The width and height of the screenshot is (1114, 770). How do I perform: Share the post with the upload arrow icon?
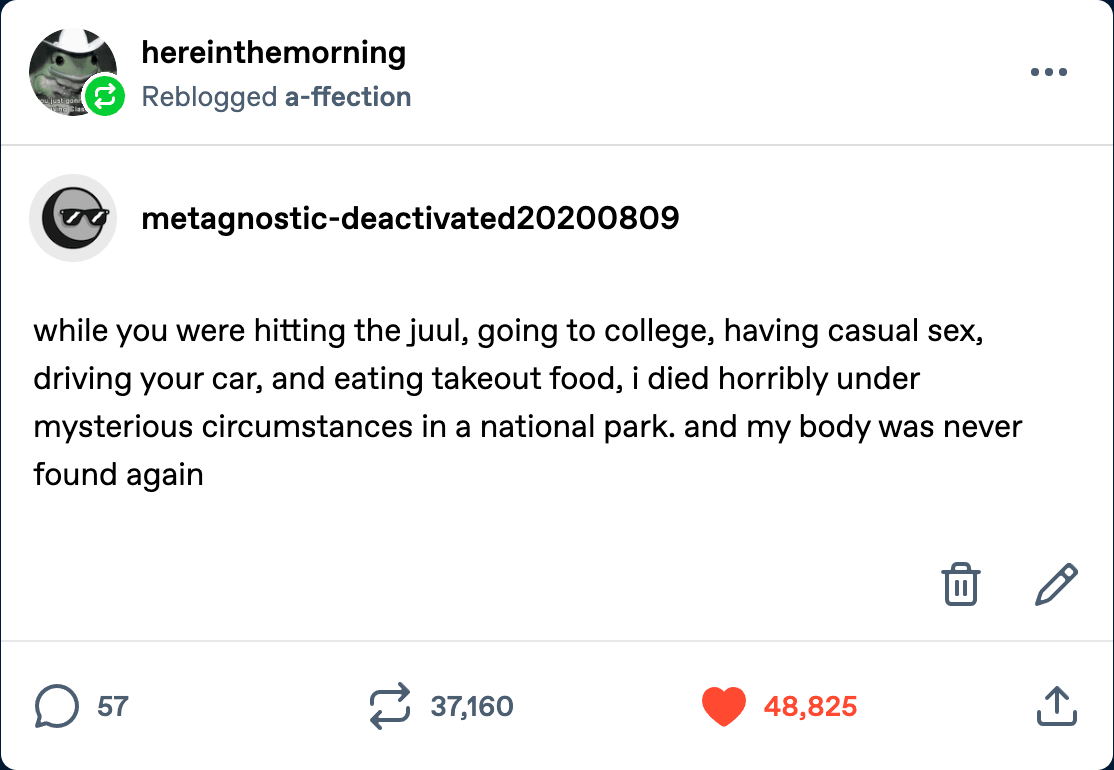coord(1056,706)
